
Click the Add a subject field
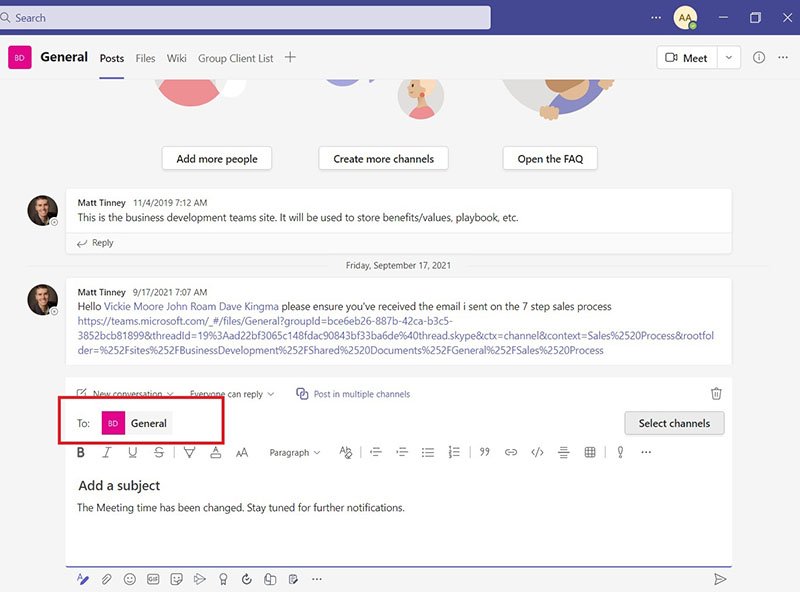coord(120,485)
